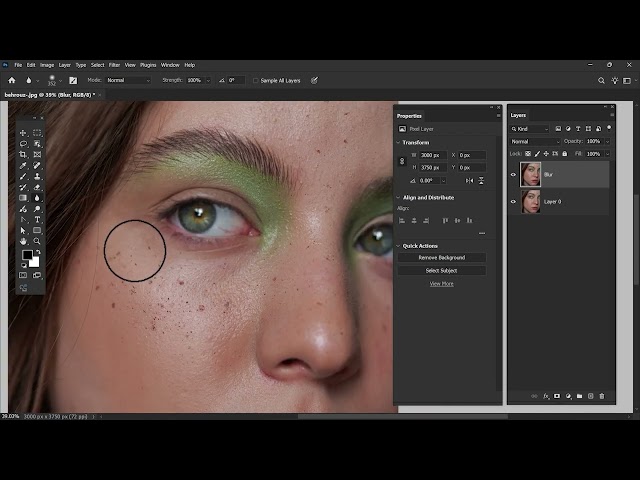
Task: Toggle pressure for size icon
Action: click(x=314, y=80)
